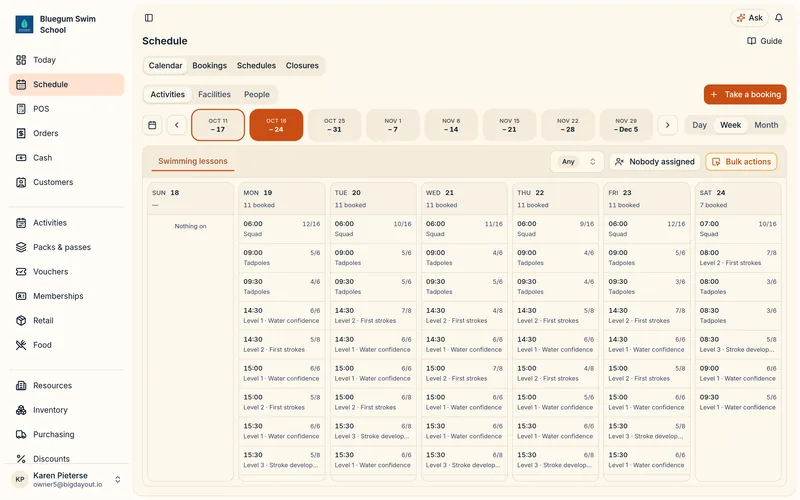Click the Vouchers icon

21,272
